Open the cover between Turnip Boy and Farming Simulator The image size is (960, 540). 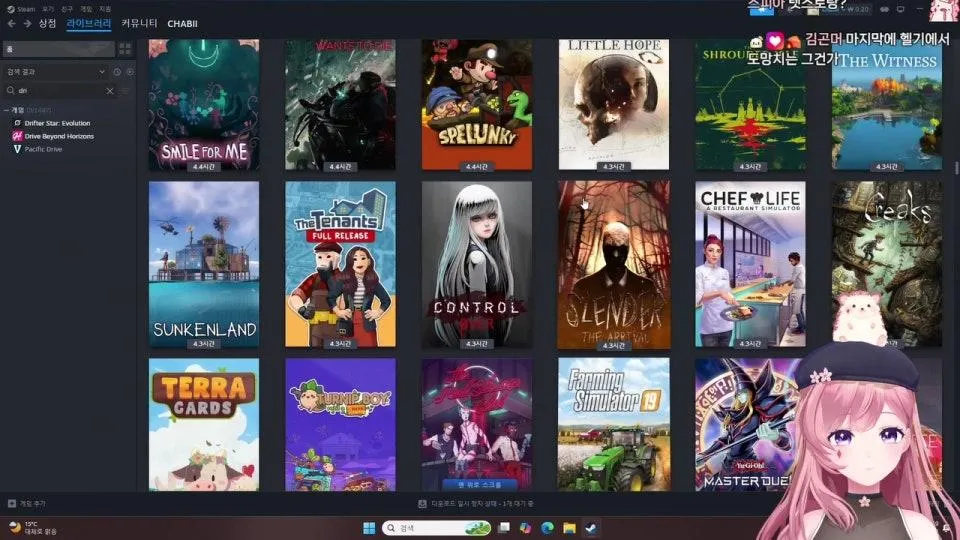pos(477,424)
